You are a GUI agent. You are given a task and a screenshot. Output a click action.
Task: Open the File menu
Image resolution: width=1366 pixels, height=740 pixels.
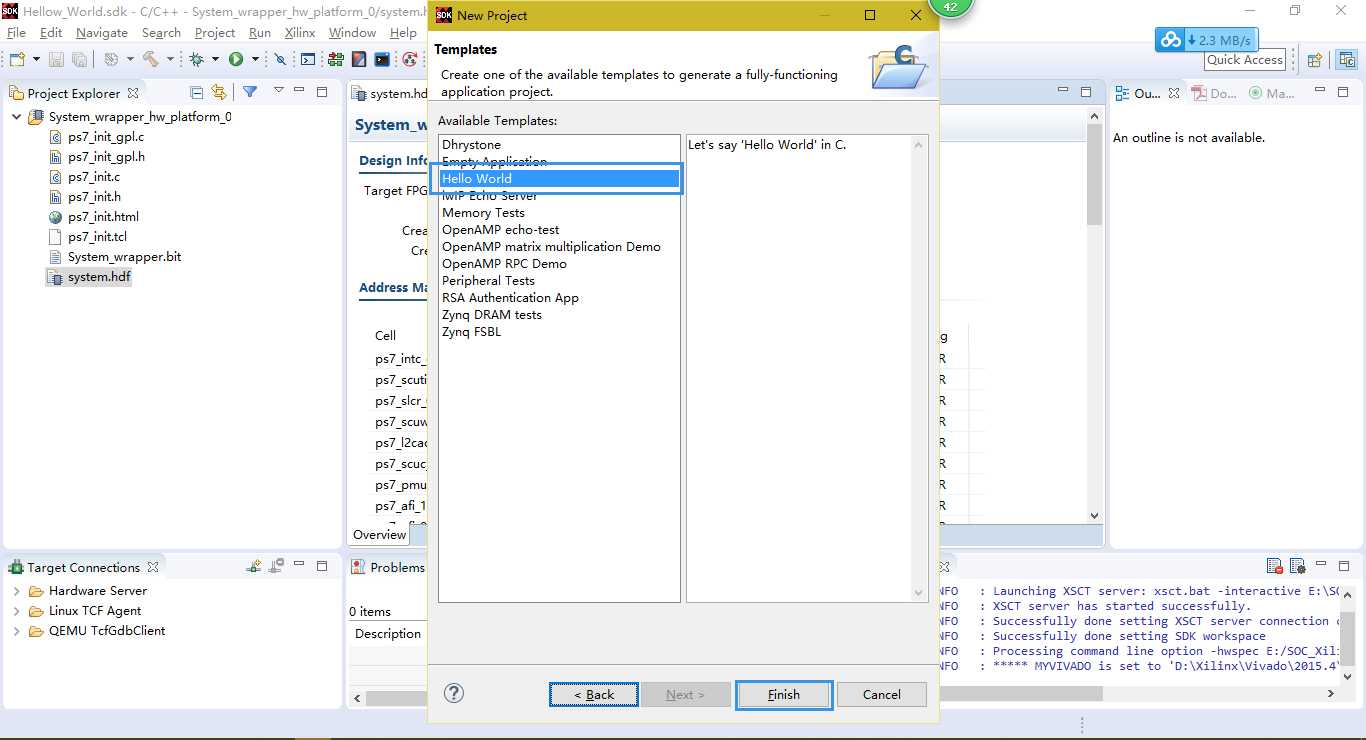[16, 33]
